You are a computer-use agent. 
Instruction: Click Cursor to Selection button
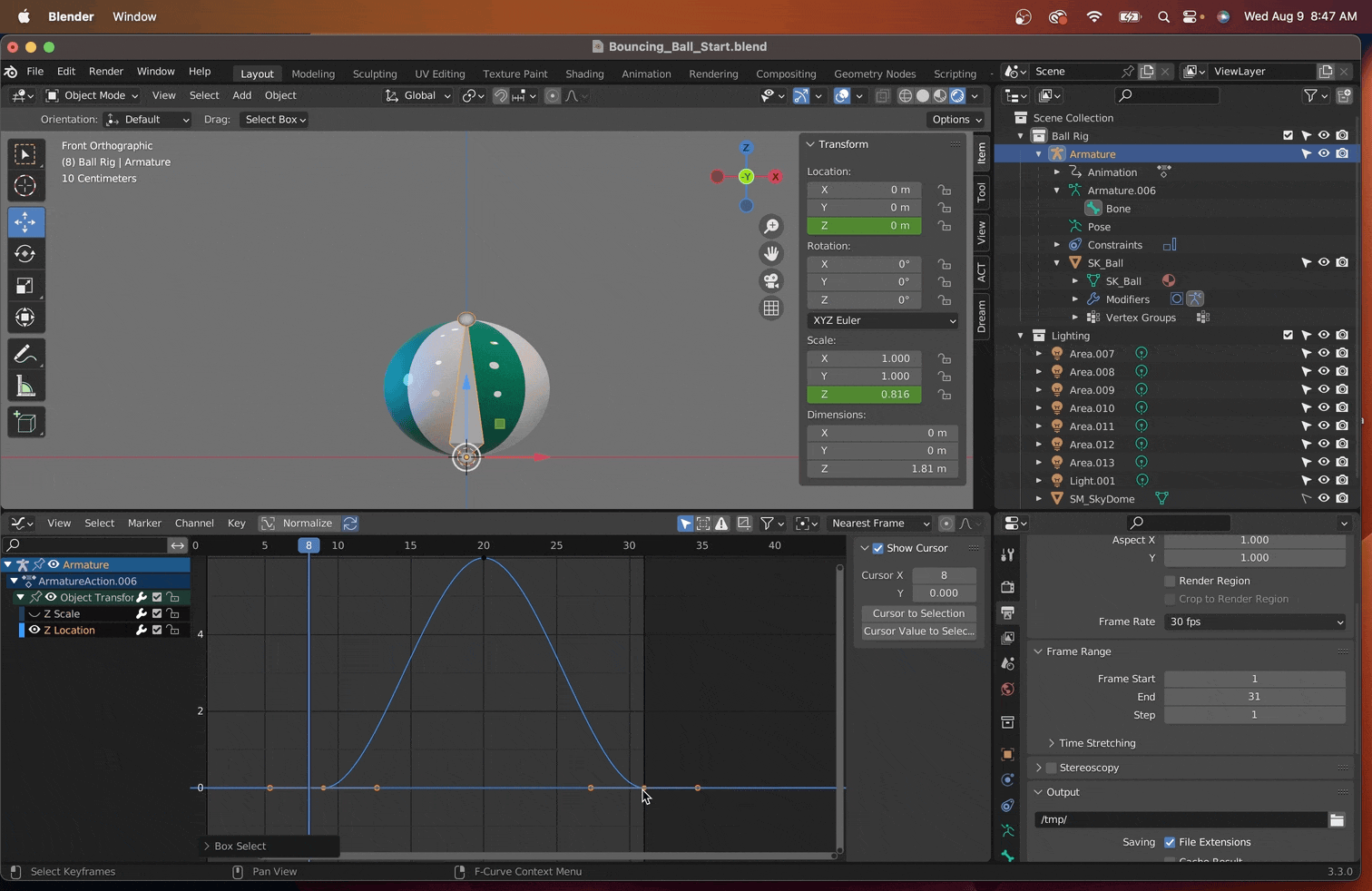click(x=918, y=613)
